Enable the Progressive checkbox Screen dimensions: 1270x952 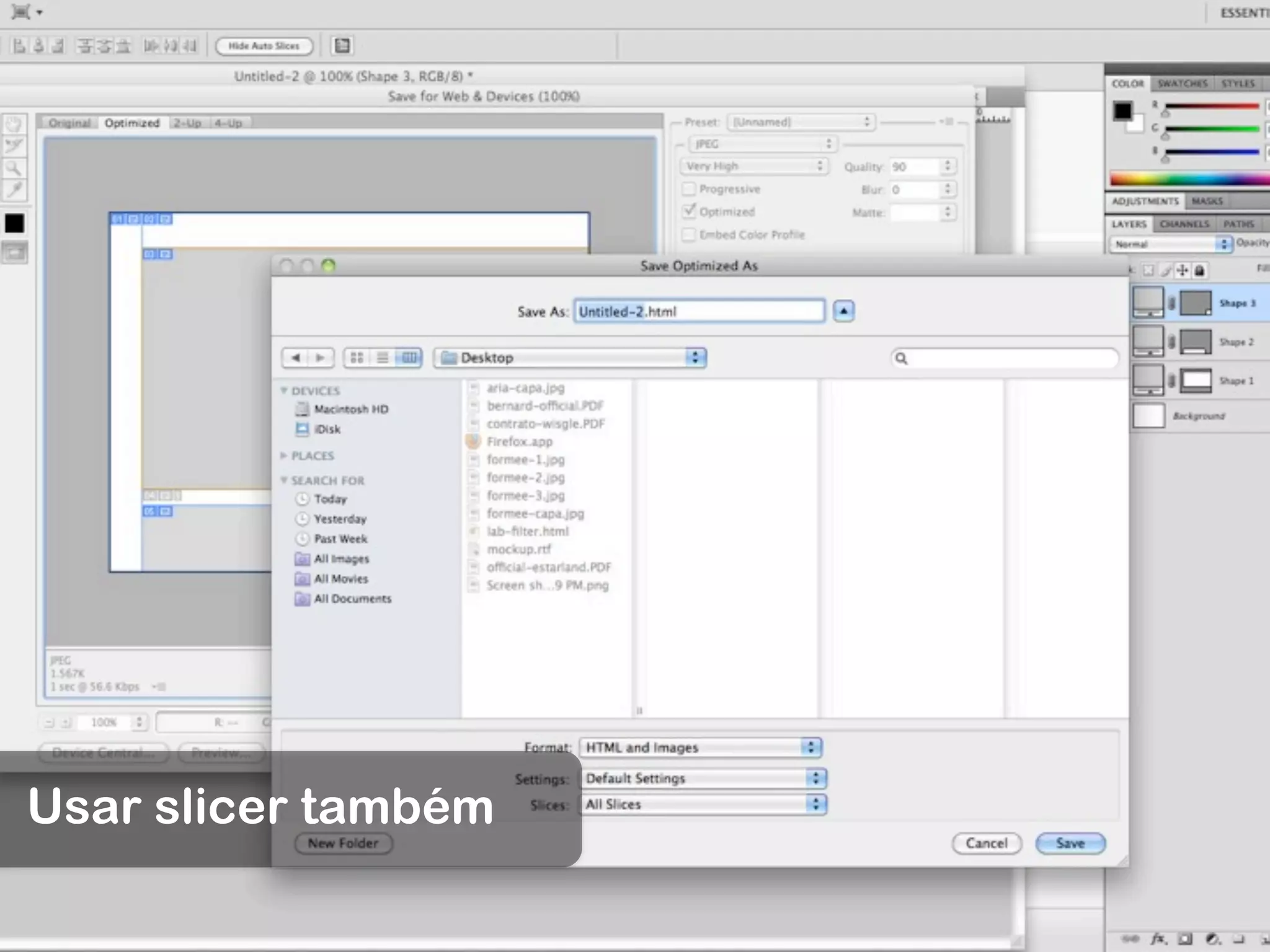click(688, 189)
